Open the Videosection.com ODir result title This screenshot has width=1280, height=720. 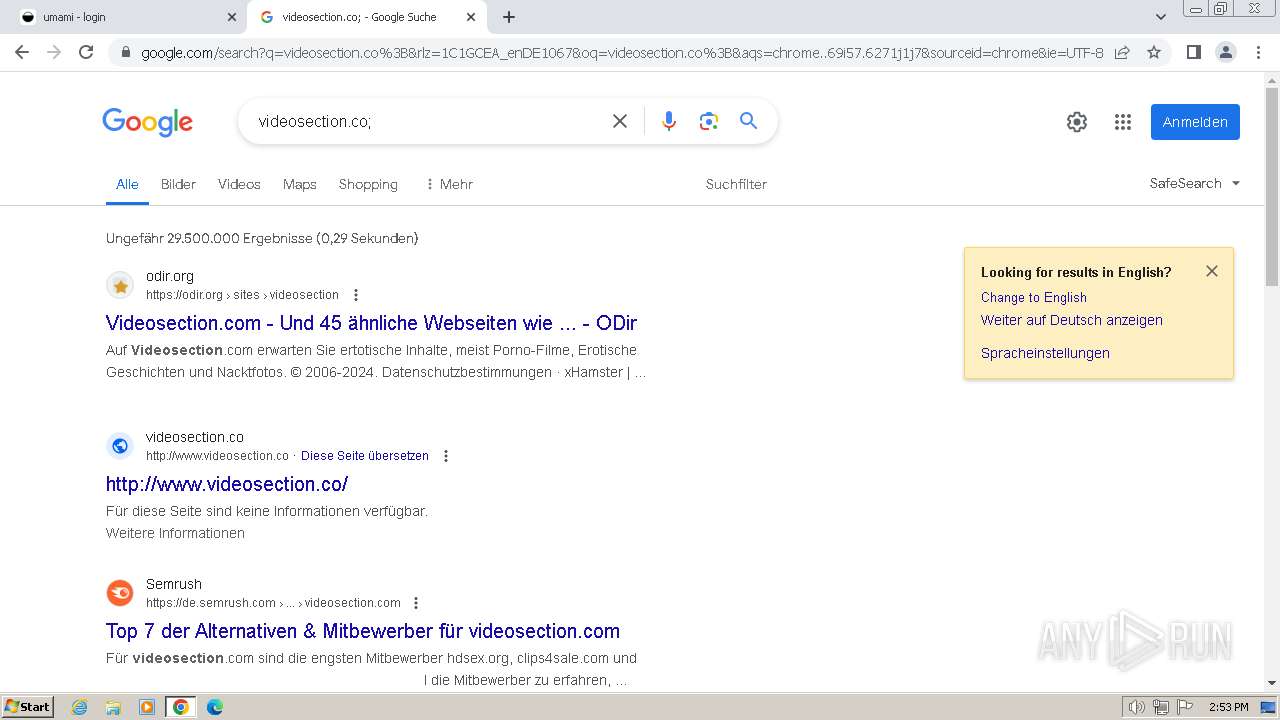(x=371, y=323)
